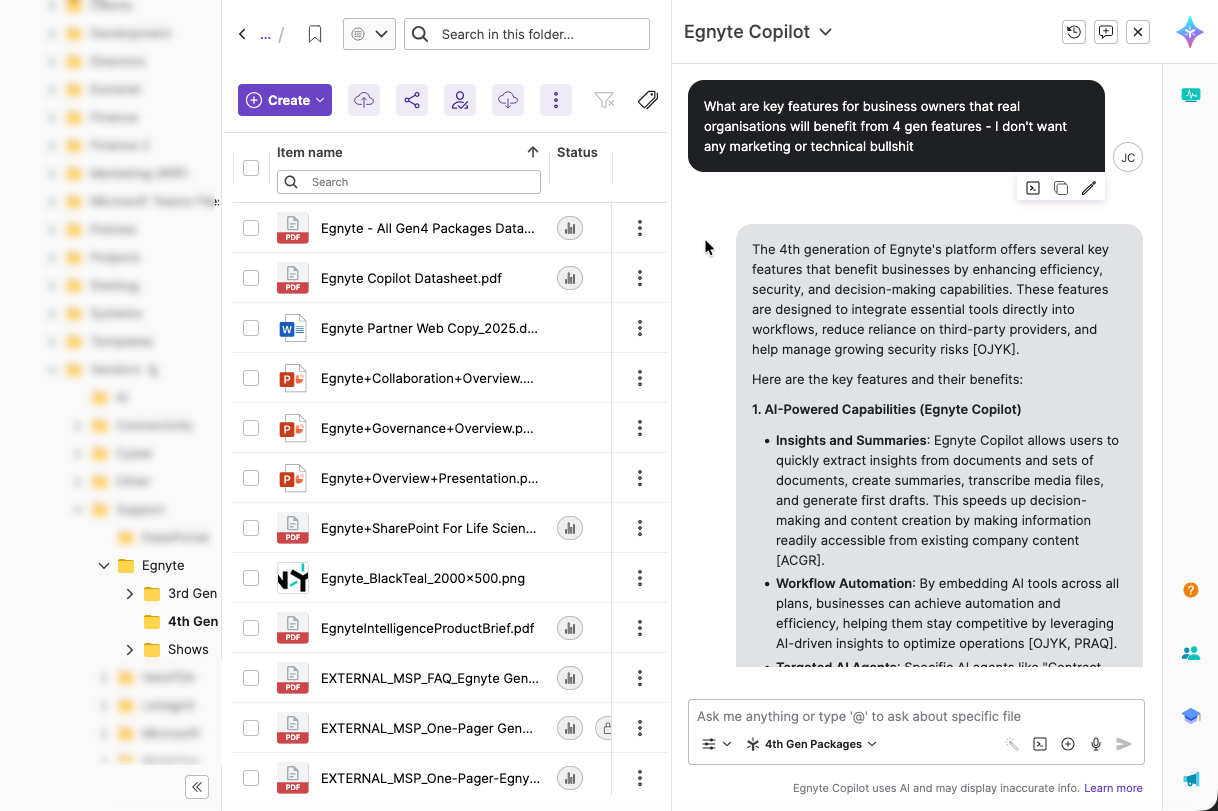Image resolution: width=1218 pixels, height=811 pixels.
Task: Open the search scope dropdown
Action: (x=369, y=34)
